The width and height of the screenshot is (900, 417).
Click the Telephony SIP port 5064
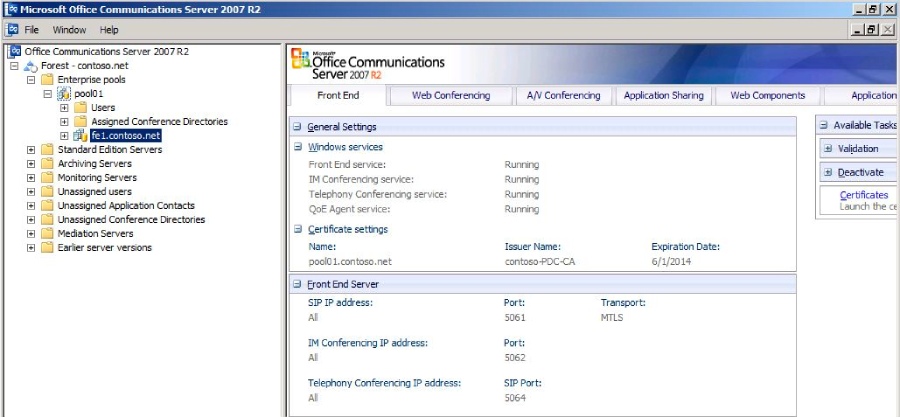[515, 398]
